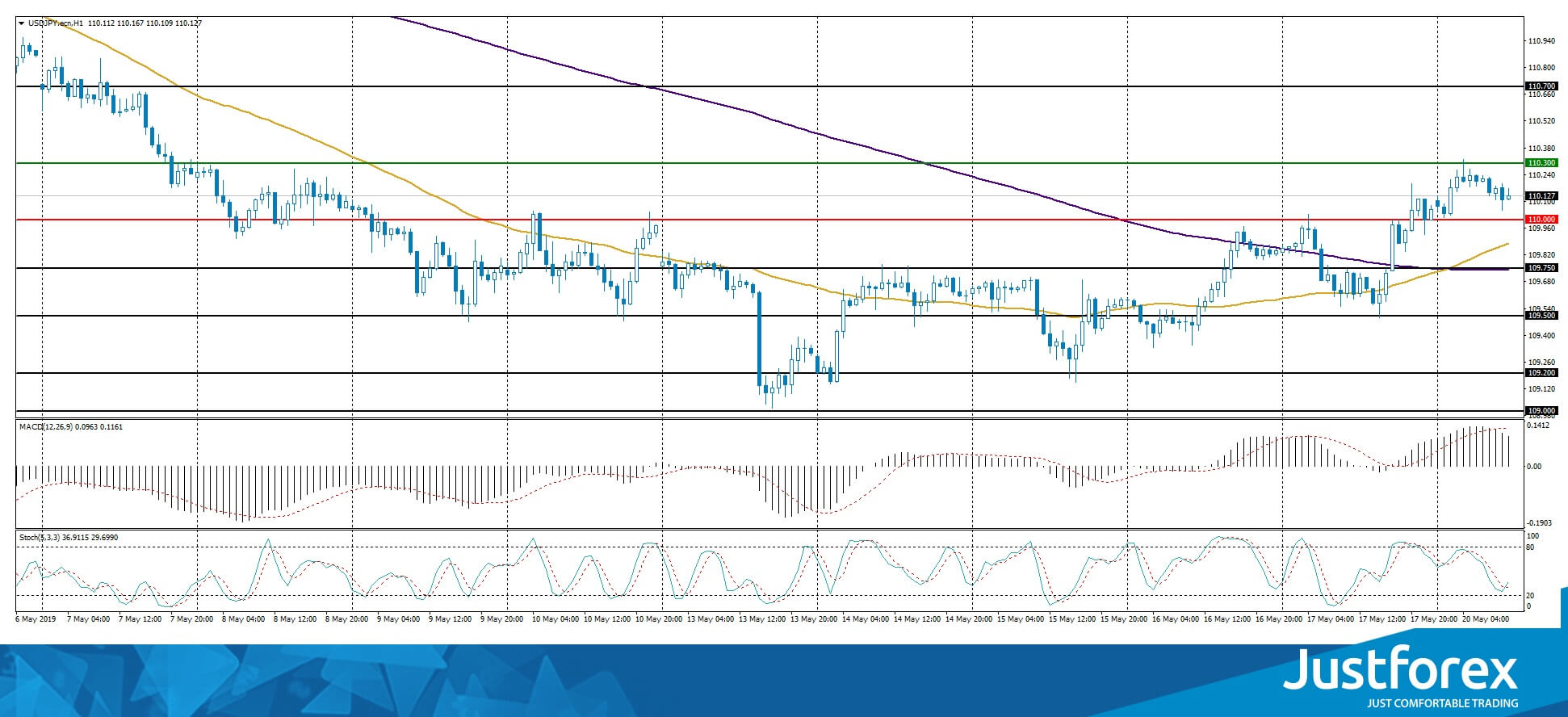
Task: Open the chart menu triangle beside USDJPY.ecn,H1
Action: coord(21,23)
